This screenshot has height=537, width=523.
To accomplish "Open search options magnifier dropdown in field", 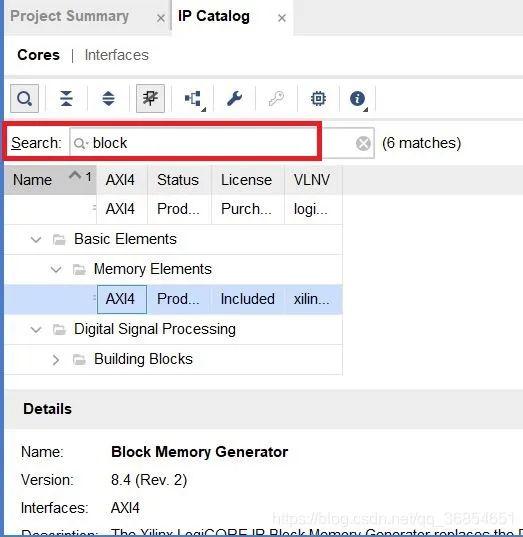I will tap(81, 143).
